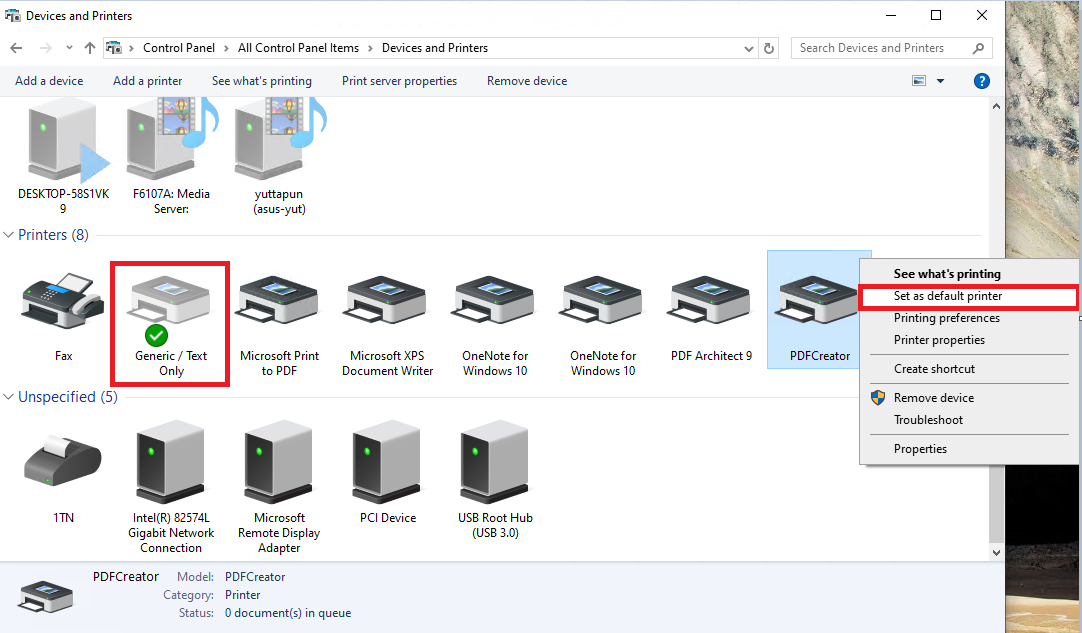Click Printing preferences in context menu
Image resolution: width=1082 pixels, height=633 pixels.
click(x=946, y=318)
